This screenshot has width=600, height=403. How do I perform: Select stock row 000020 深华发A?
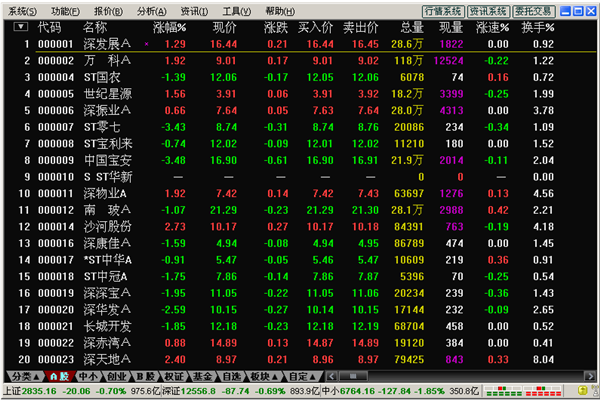click(x=300, y=310)
